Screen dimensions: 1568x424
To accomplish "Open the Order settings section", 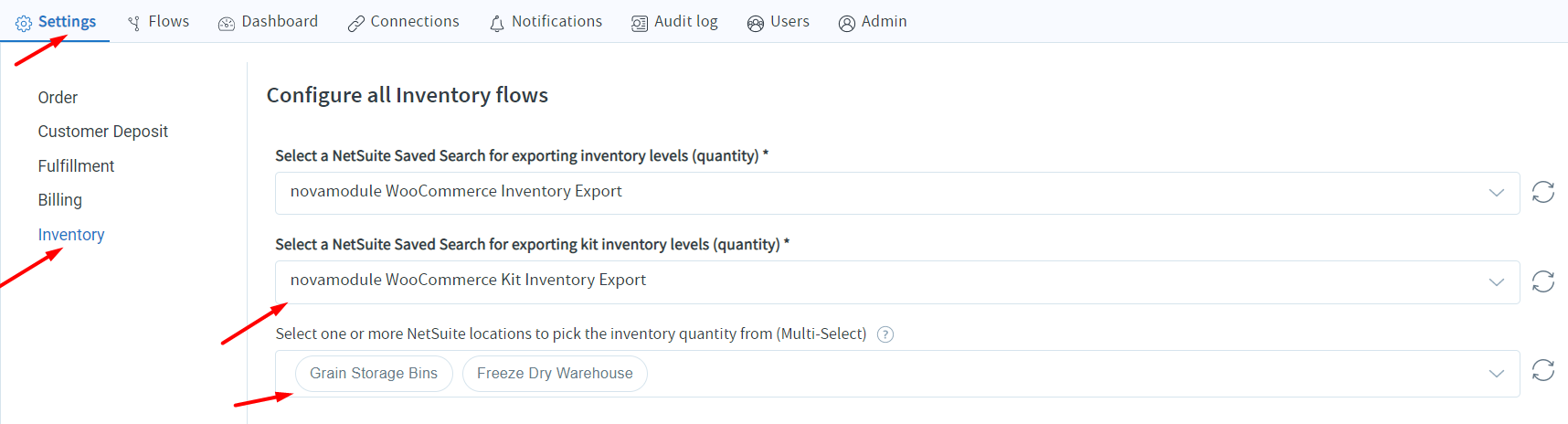I will click(x=58, y=98).
